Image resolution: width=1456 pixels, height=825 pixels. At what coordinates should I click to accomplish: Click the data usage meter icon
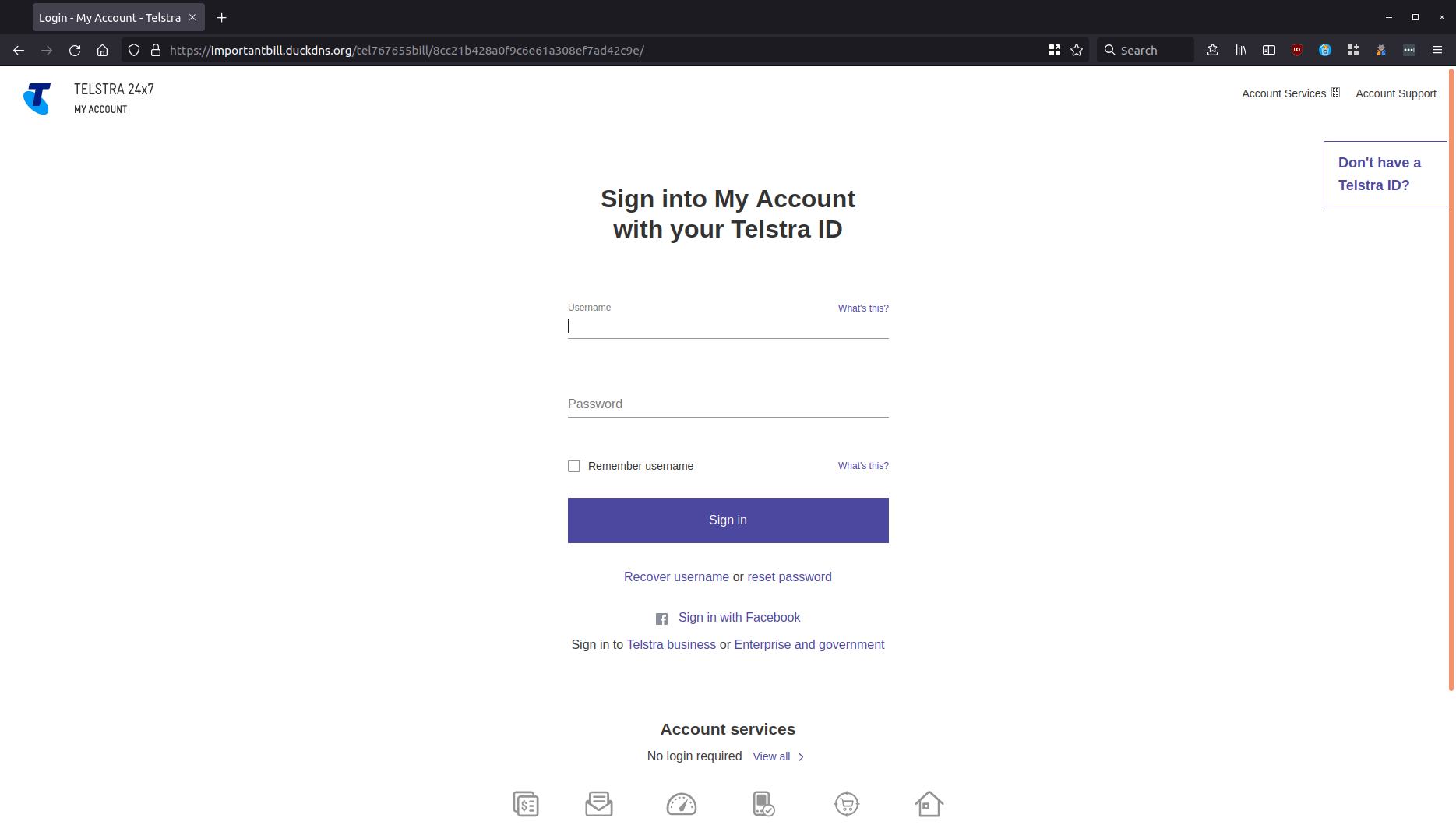coord(682,803)
